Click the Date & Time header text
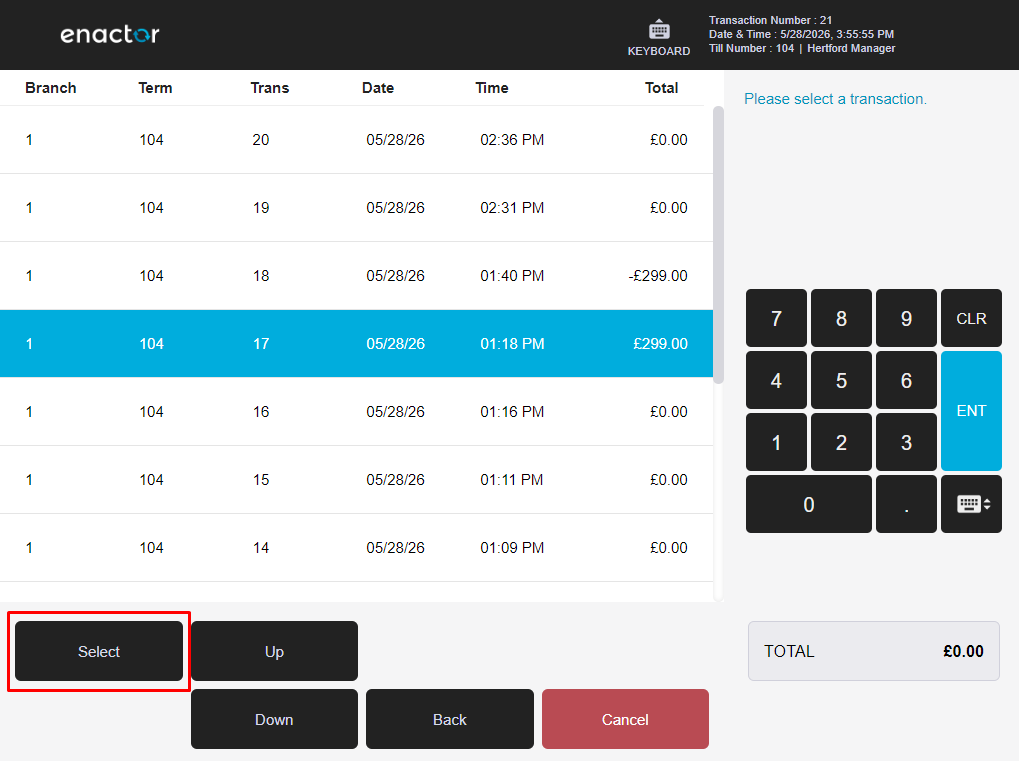This screenshot has width=1019, height=761. click(x=801, y=34)
